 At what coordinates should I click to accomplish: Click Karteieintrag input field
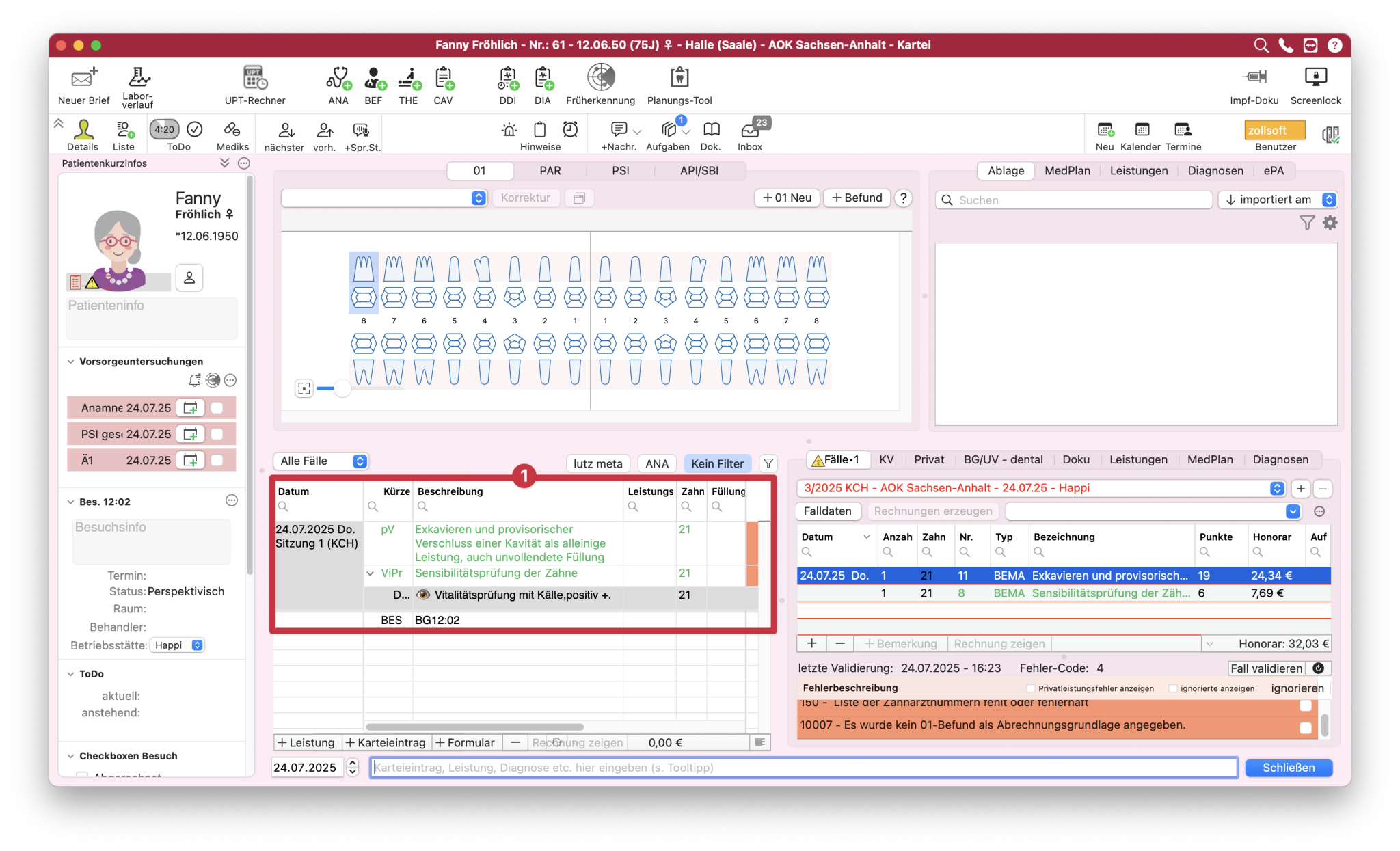[804, 768]
